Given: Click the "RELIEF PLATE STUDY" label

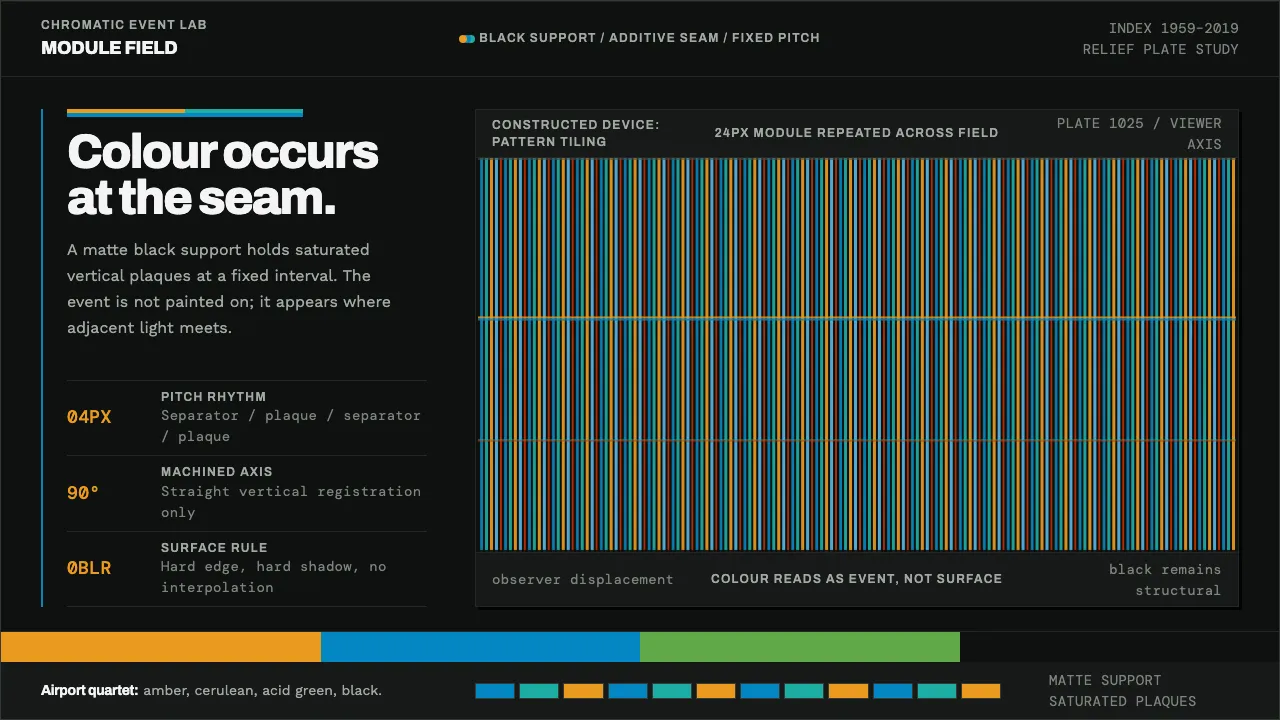Looking at the screenshot, I should click(1161, 49).
